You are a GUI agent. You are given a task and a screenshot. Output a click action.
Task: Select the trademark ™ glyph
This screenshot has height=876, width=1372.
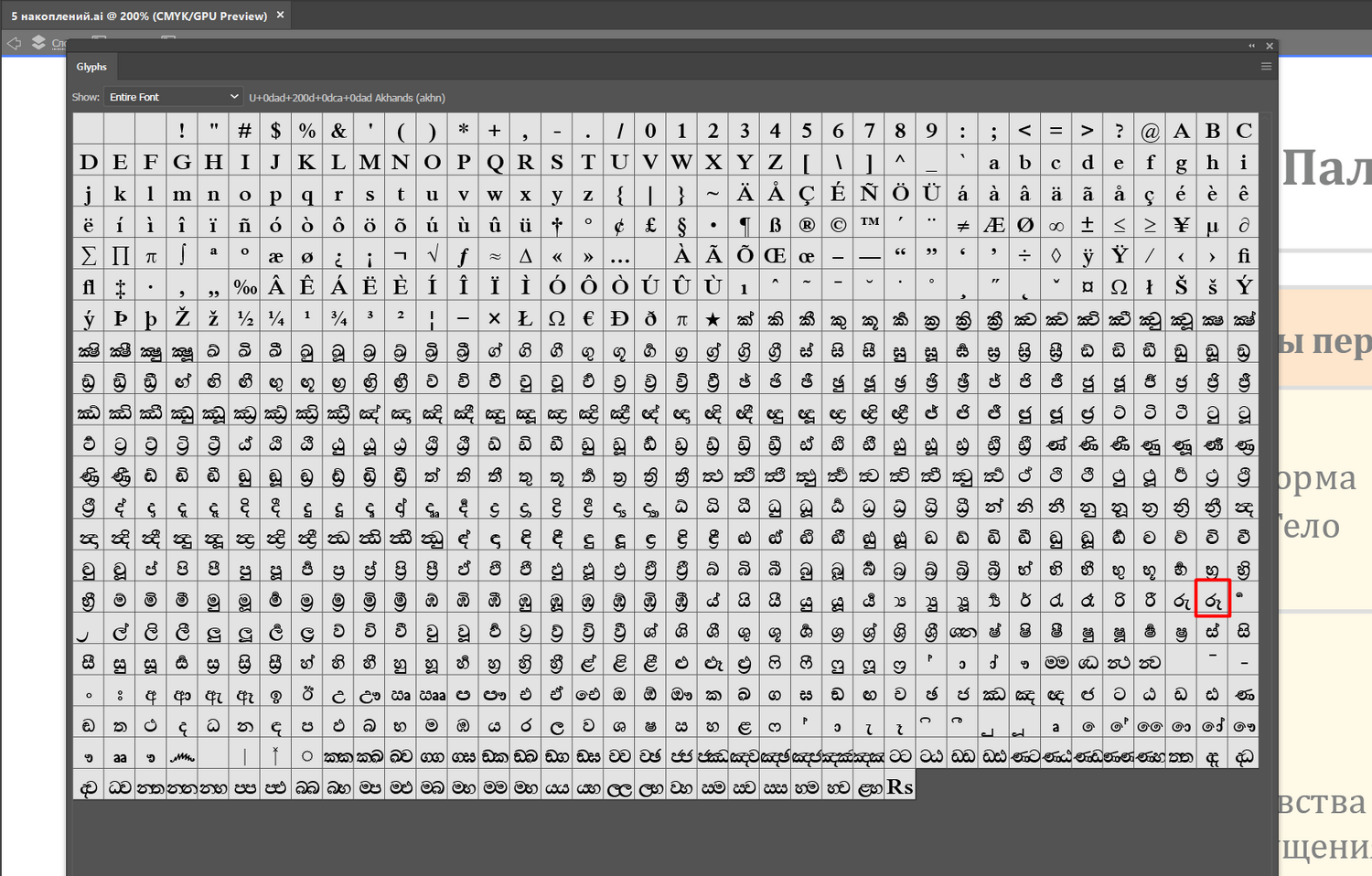(870, 222)
